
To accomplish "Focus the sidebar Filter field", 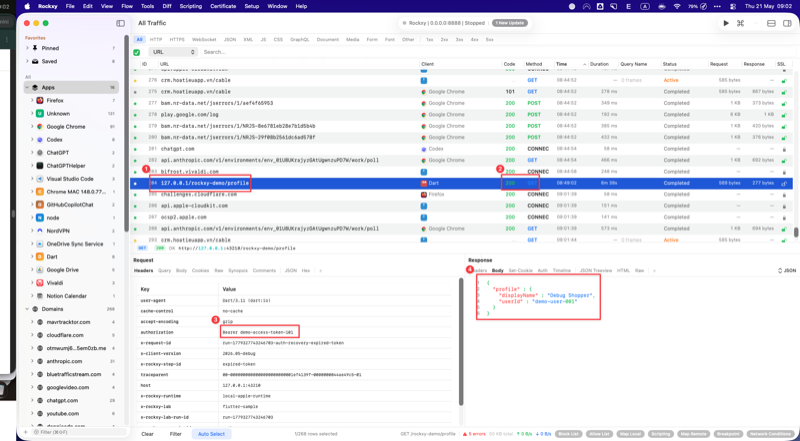I will pyautogui.click(x=77, y=432).
